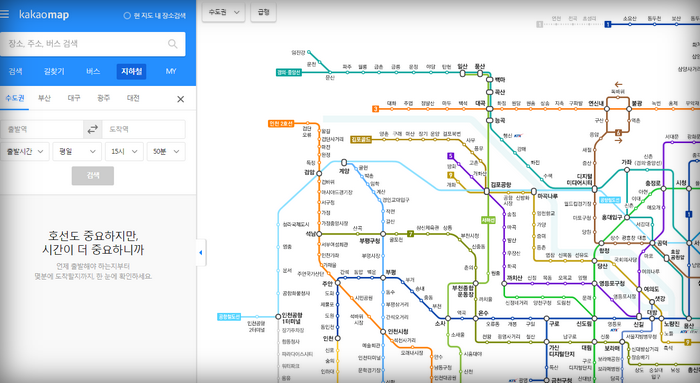Open the 출발시간 dropdown
This screenshot has width=700, height=383.
coord(25,151)
